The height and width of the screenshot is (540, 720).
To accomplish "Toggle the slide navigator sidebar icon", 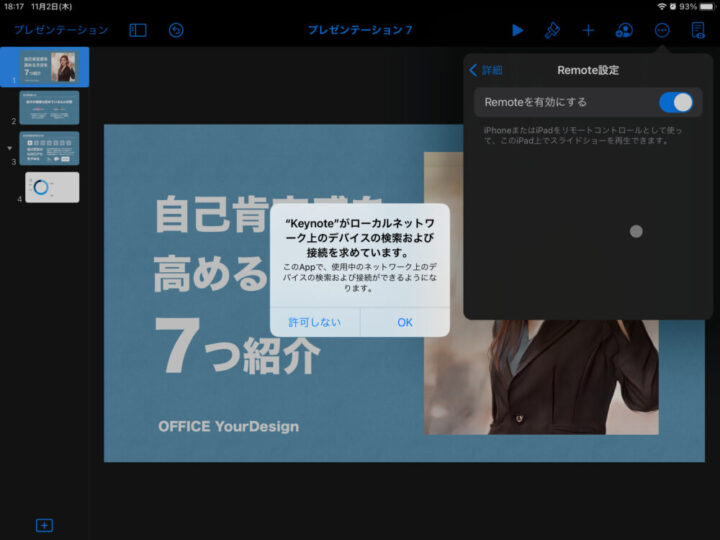I will pos(138,30).
